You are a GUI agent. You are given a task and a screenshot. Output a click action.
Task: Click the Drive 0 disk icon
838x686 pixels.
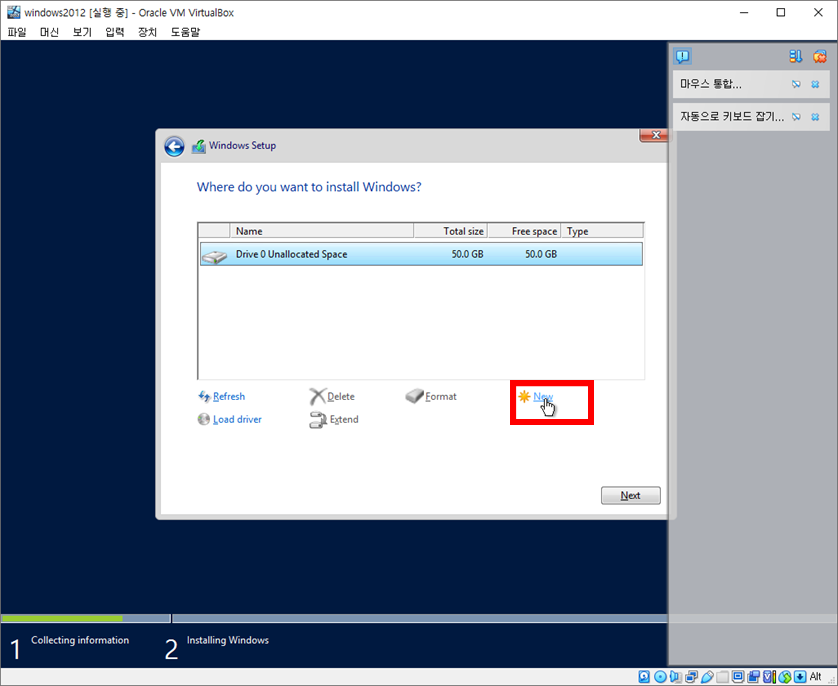(214, 256)
